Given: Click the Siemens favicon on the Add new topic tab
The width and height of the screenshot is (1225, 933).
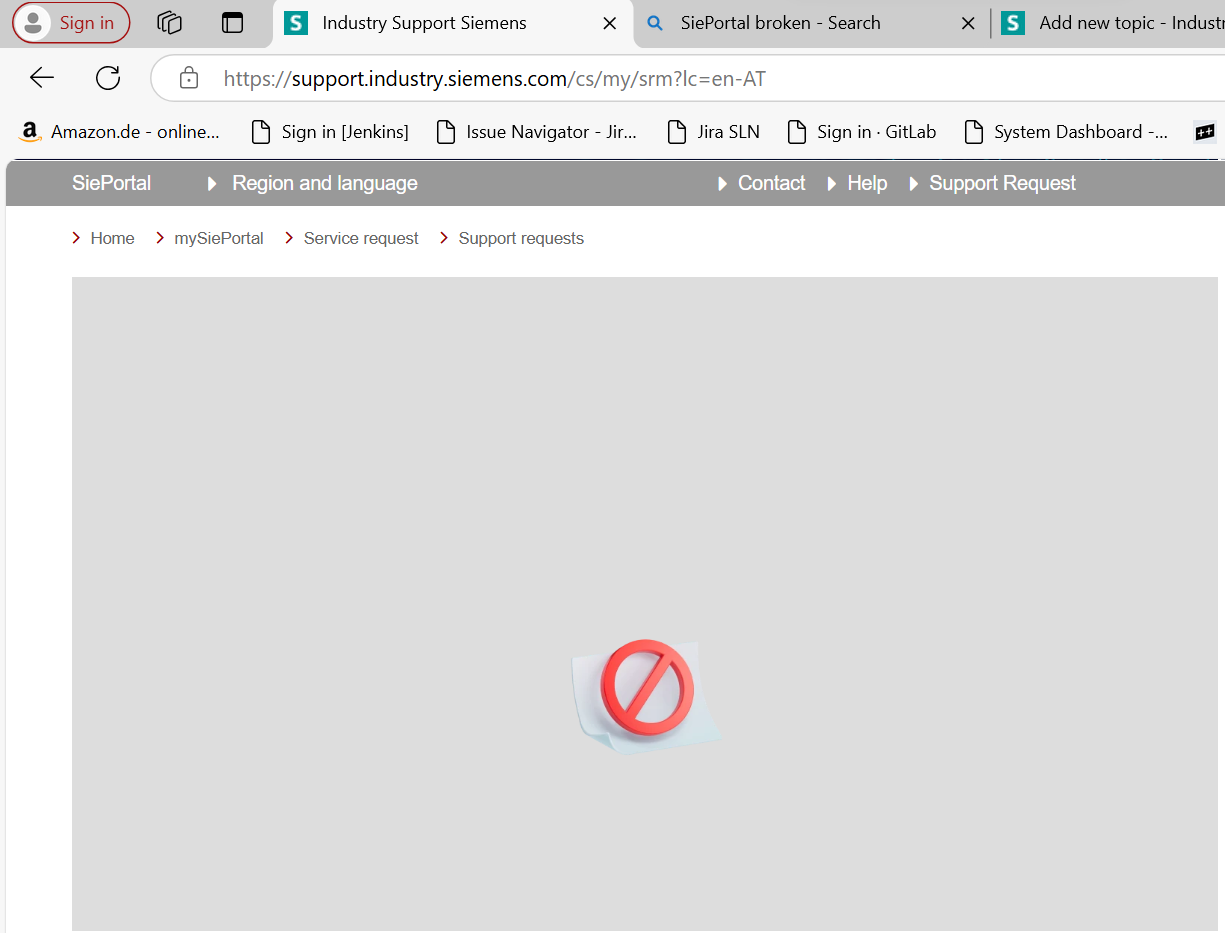Looking at the screenshot, I should 1013,23.
